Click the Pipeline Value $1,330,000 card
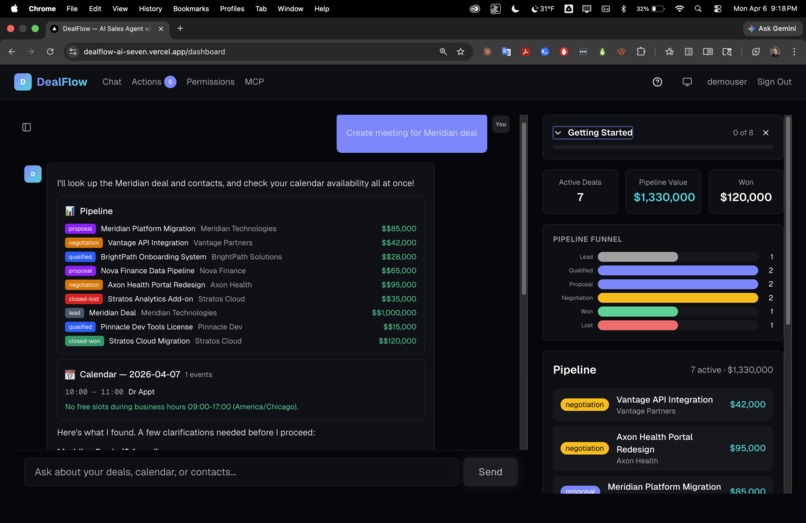This screenshot has width=806, height=523. [663, 191]
